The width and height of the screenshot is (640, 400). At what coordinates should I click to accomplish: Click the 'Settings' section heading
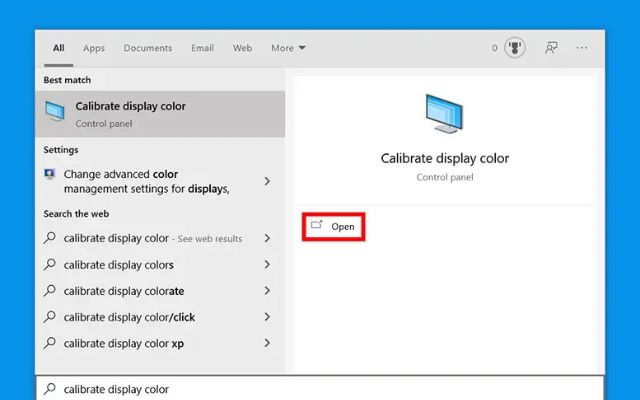(x=61, y=150)
